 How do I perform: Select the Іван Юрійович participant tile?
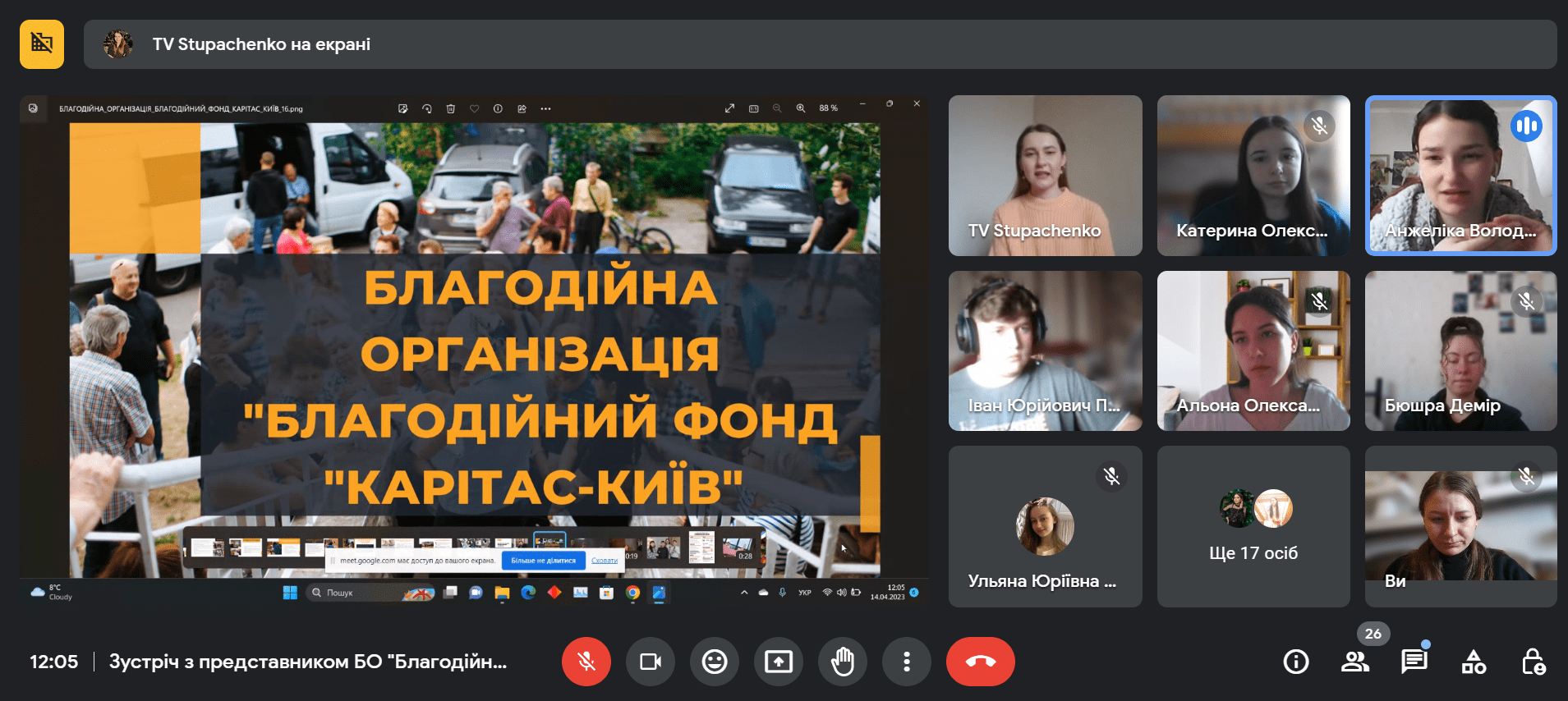point(1045,351)
